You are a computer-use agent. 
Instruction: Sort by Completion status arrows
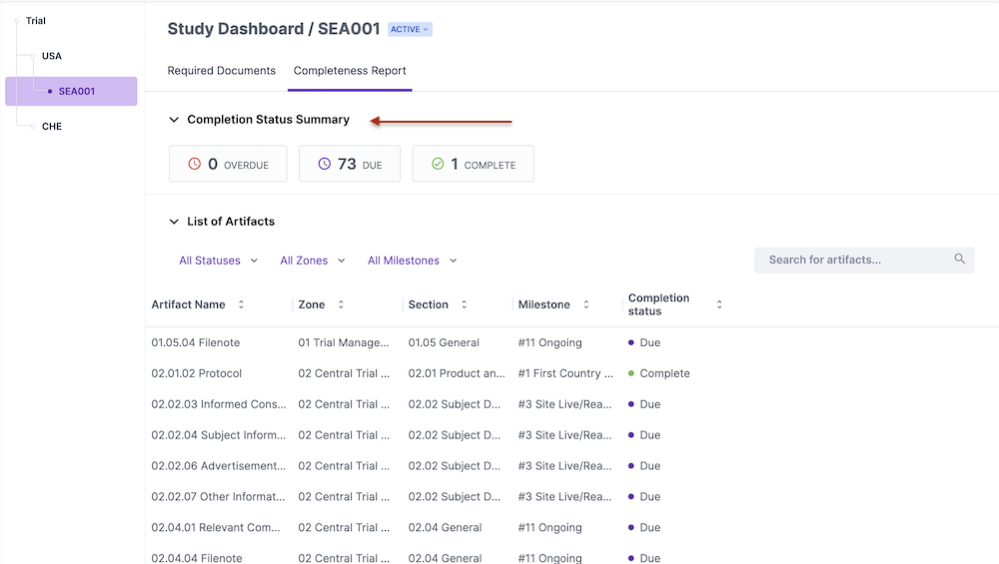pyautogui.click(x=719, y=305)
